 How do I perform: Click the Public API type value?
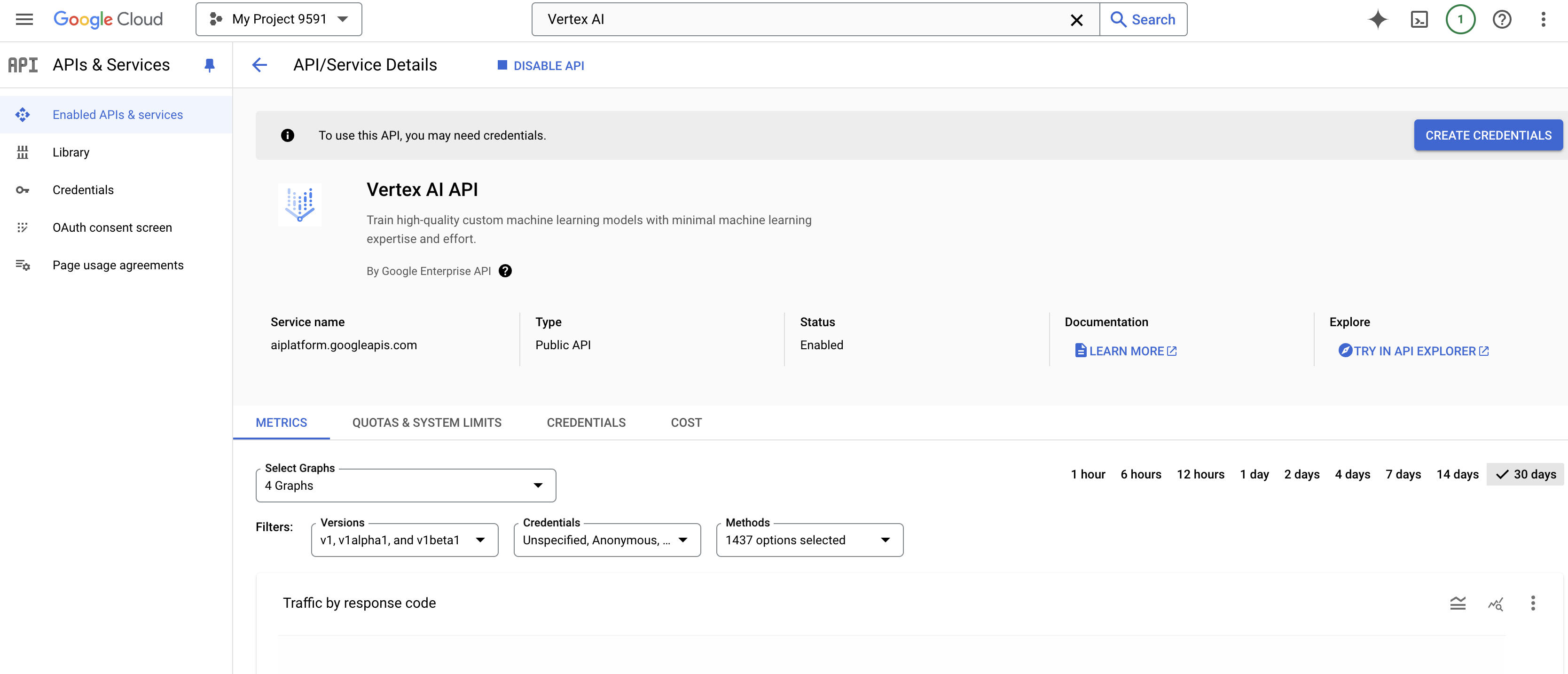563,345
